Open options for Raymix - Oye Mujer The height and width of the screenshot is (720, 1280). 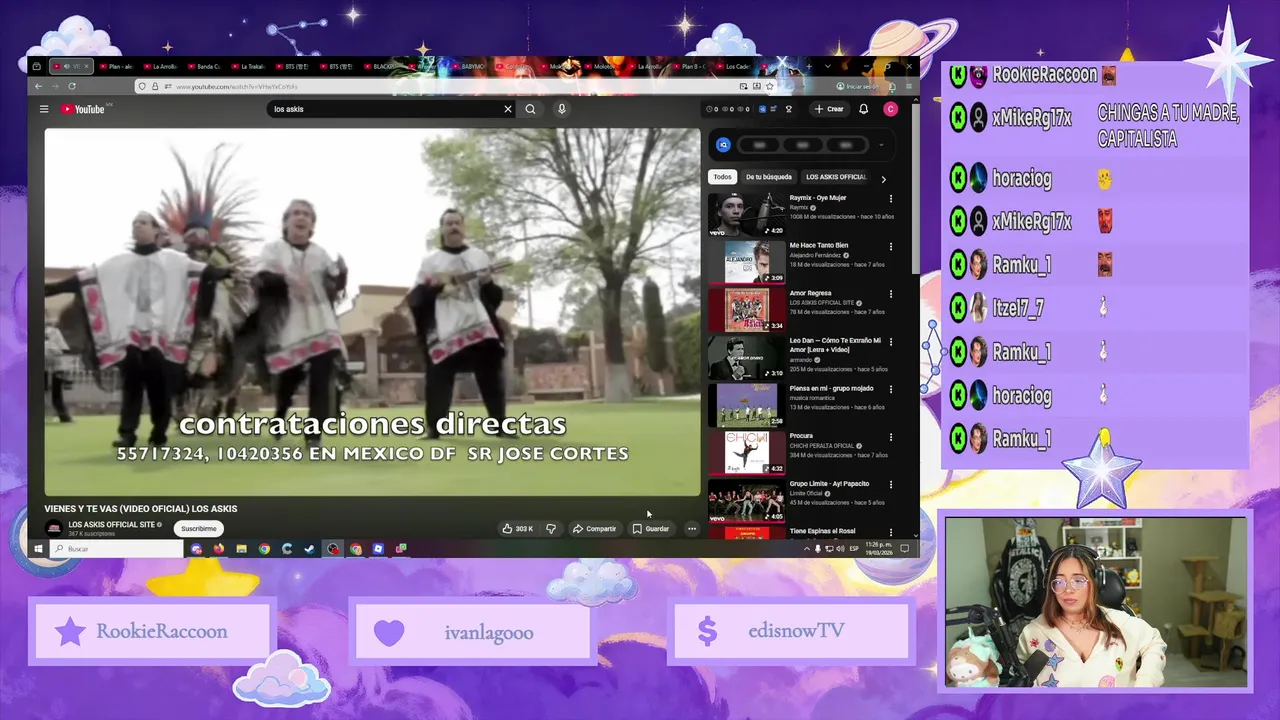[x=890, y=199]
